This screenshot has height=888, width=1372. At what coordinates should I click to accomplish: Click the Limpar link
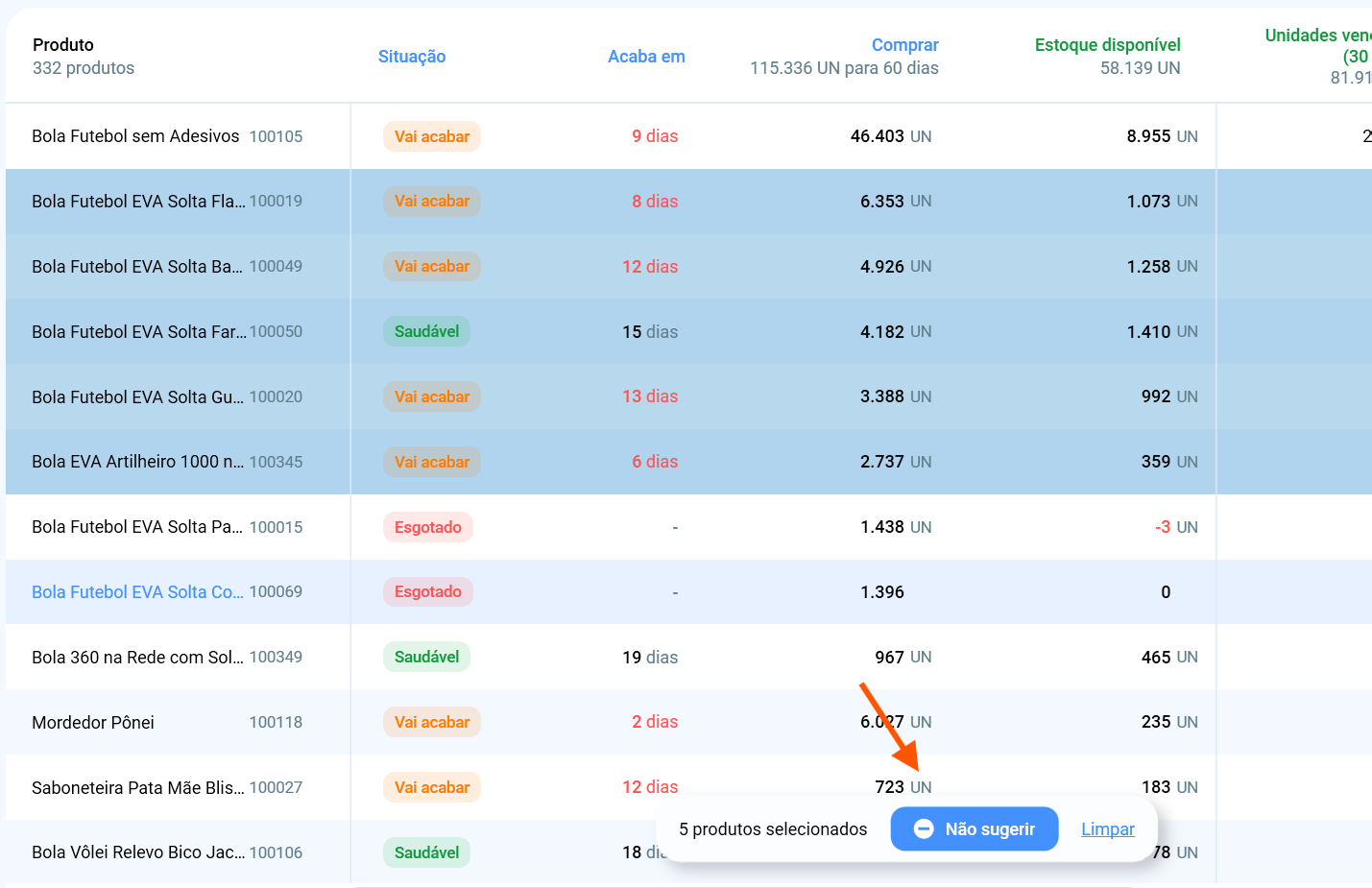(x=1107, y=829)
